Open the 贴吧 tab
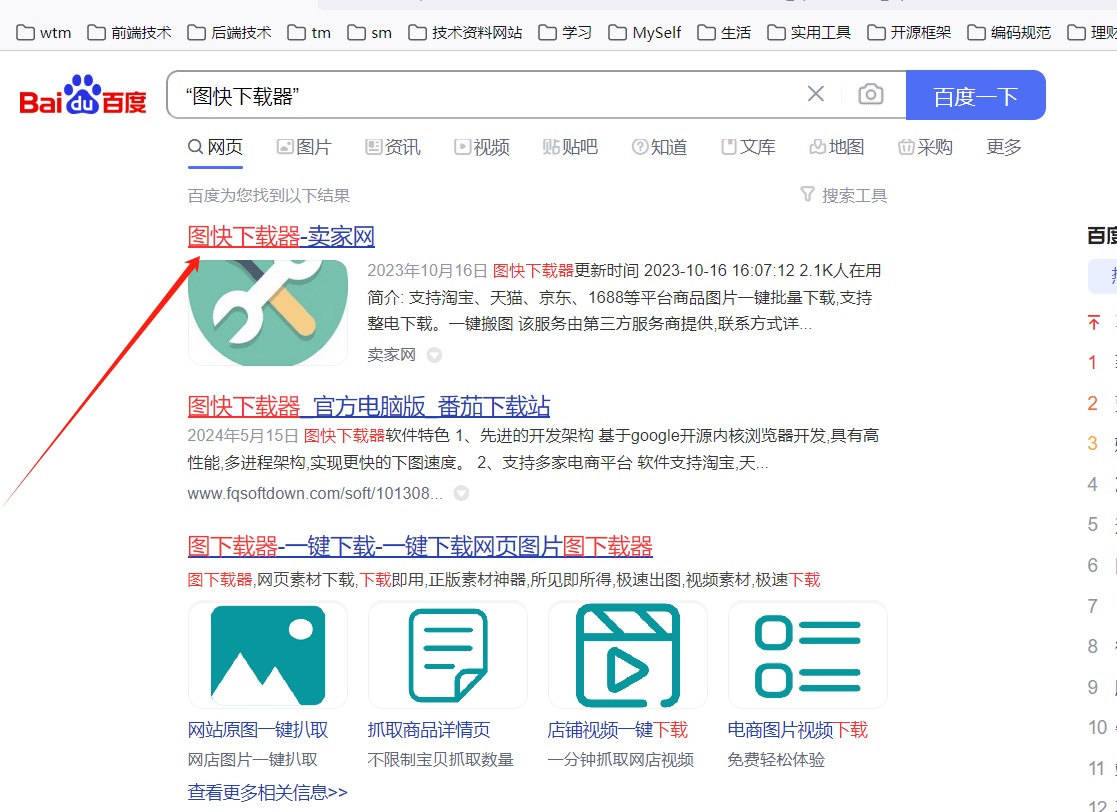Image resolution: width=1117 pixels, height=812 pixels. [x=570, y=147]
